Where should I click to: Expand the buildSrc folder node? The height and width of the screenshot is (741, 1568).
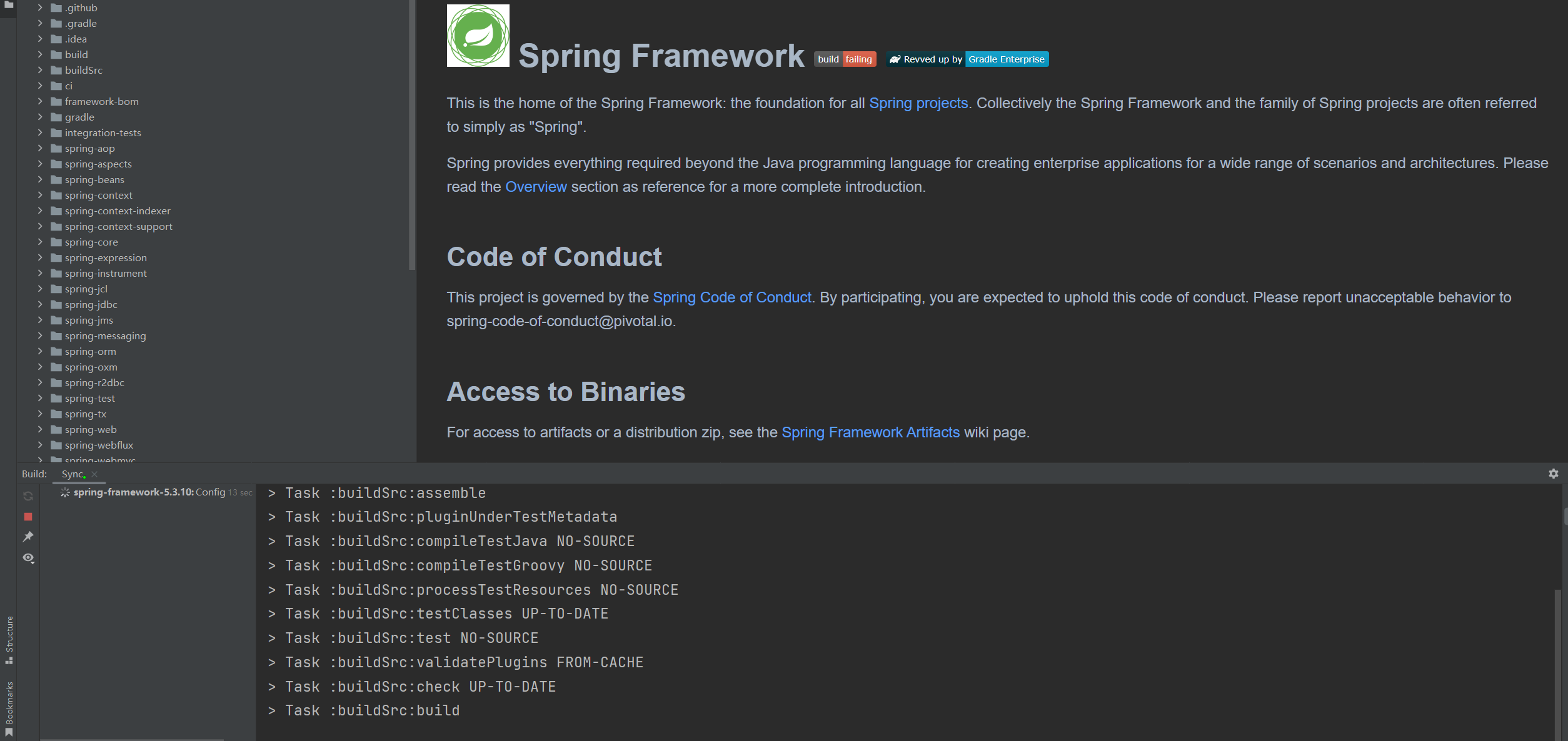click(x=40, y=70)
